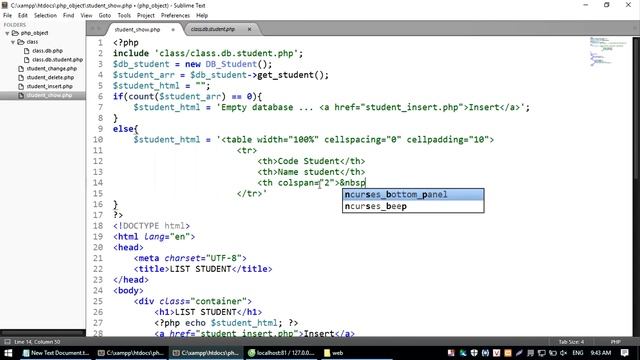This screenshot has width=640, height=360.
Task: Open the Preferences menu
Action: coord(176,16)
